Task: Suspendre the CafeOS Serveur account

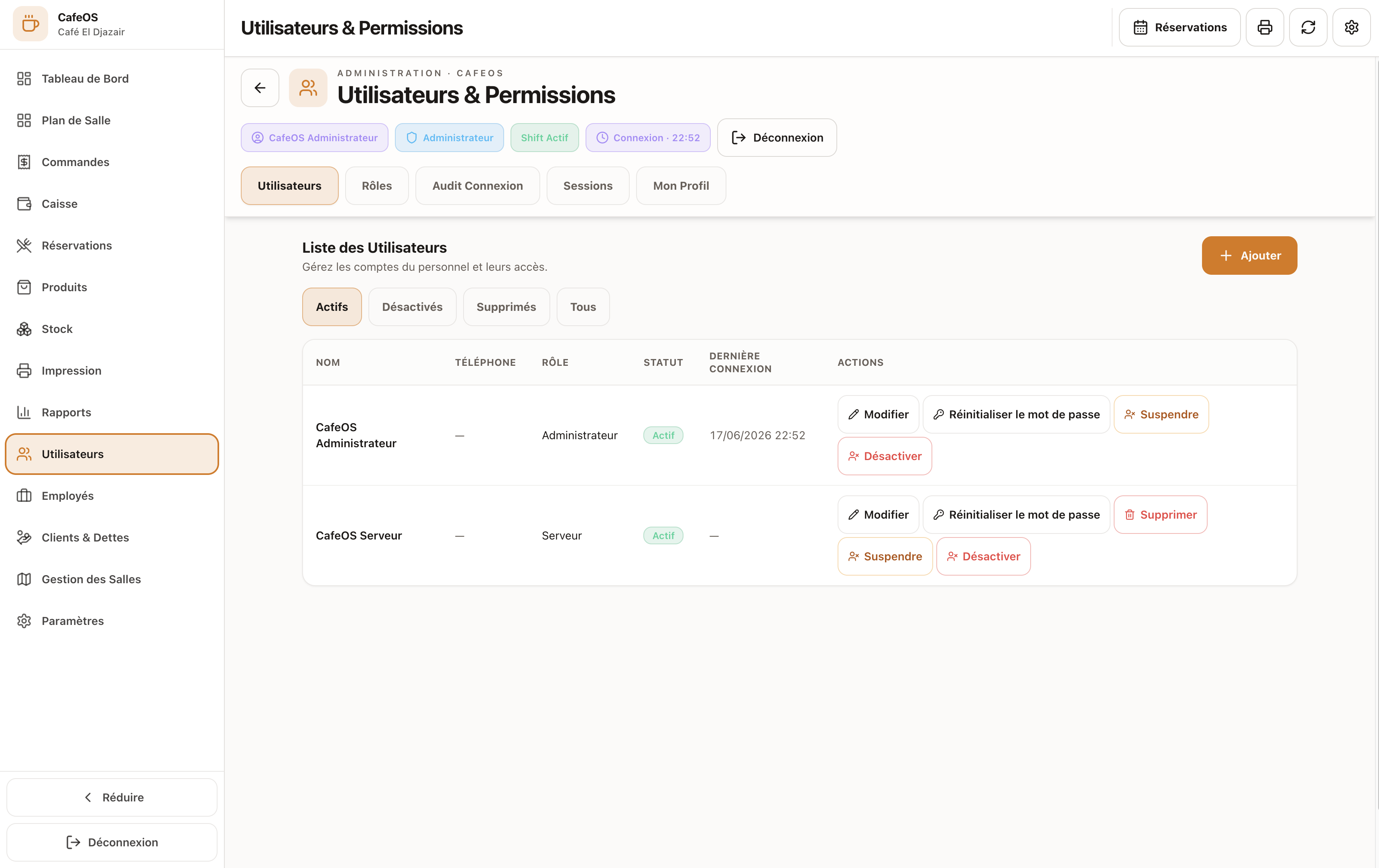Action: click(885, 557)
